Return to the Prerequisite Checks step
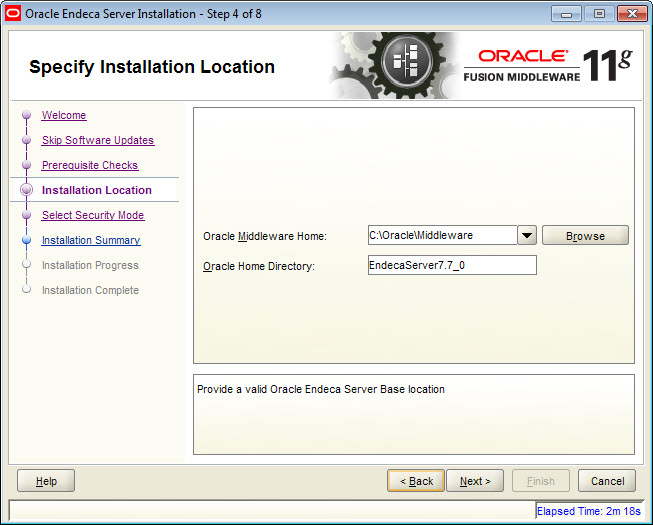 90,165
